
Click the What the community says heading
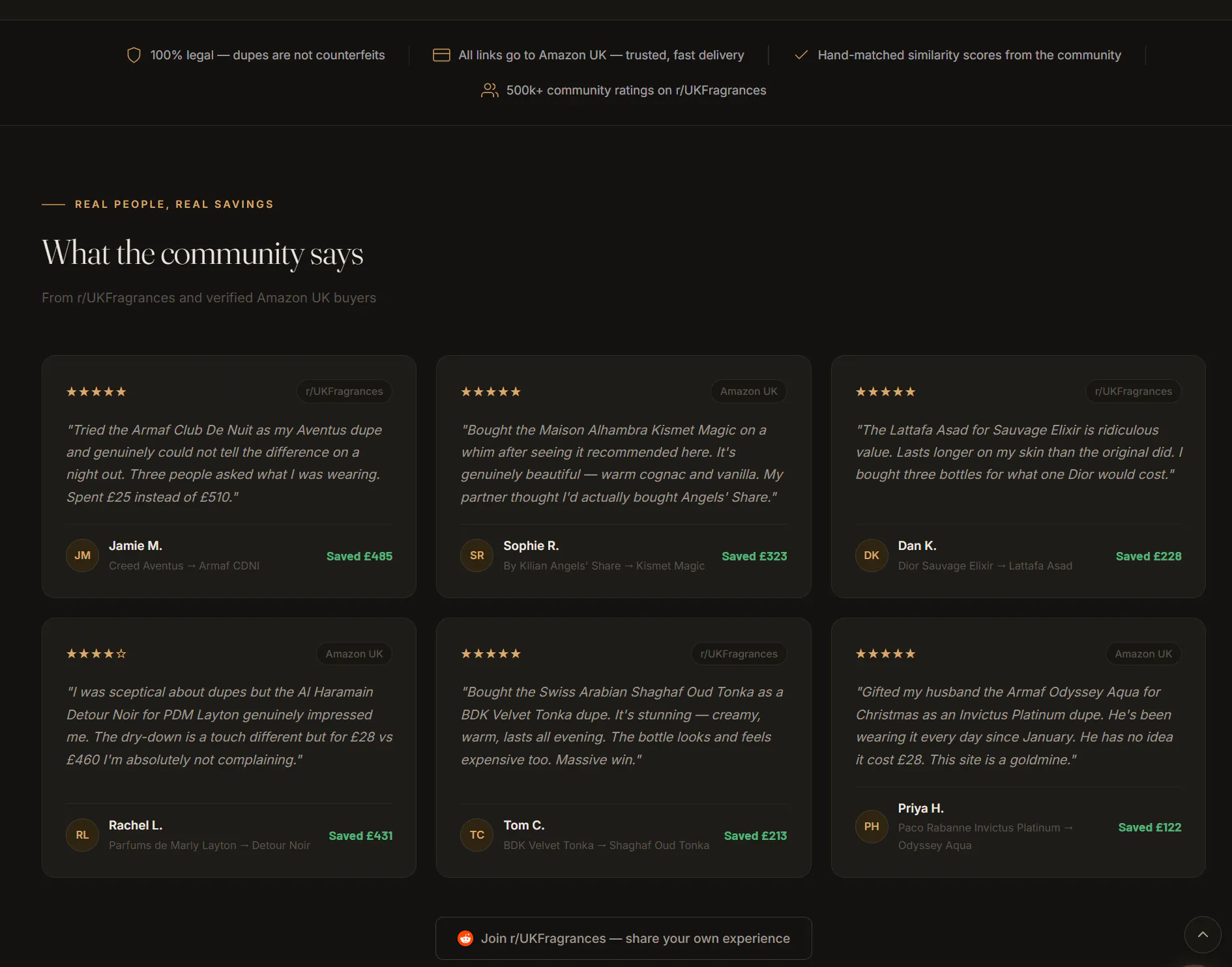(203, 253)
